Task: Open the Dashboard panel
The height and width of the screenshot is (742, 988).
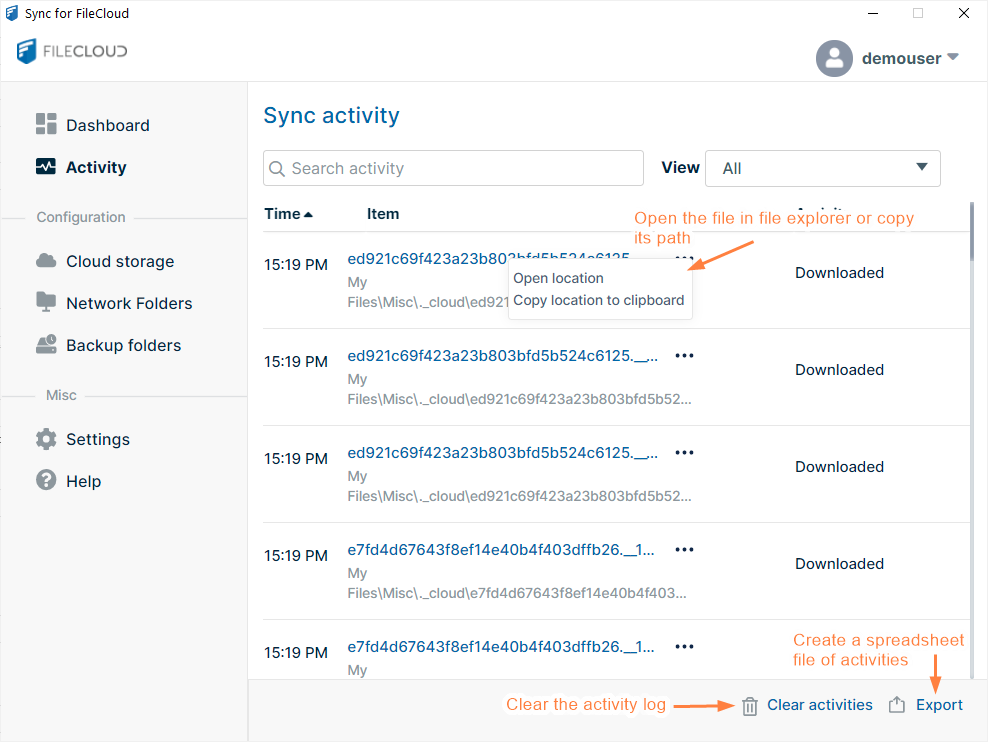Action: 107,124
